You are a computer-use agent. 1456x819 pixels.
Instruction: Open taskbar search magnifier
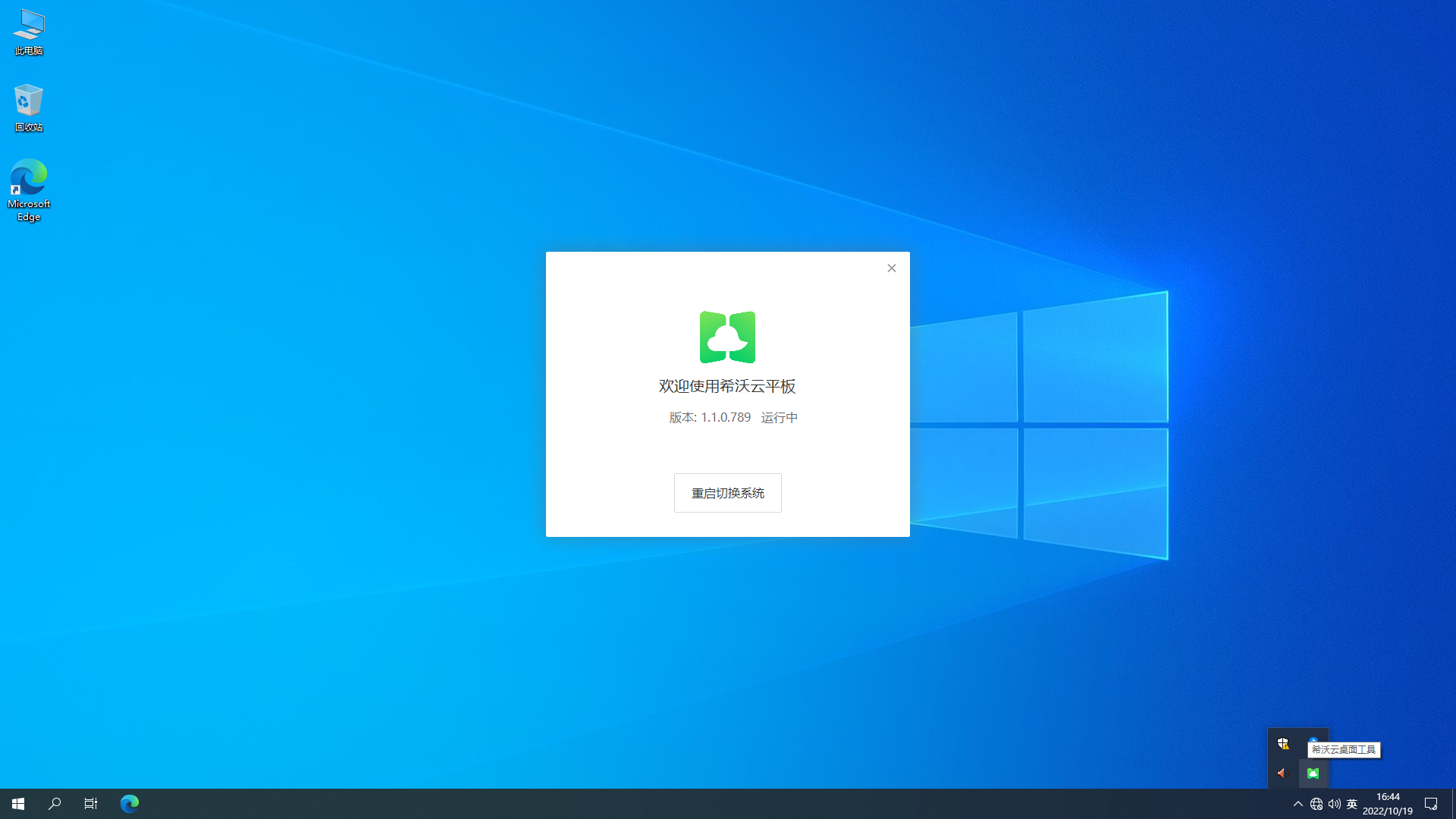pos(55,804)
